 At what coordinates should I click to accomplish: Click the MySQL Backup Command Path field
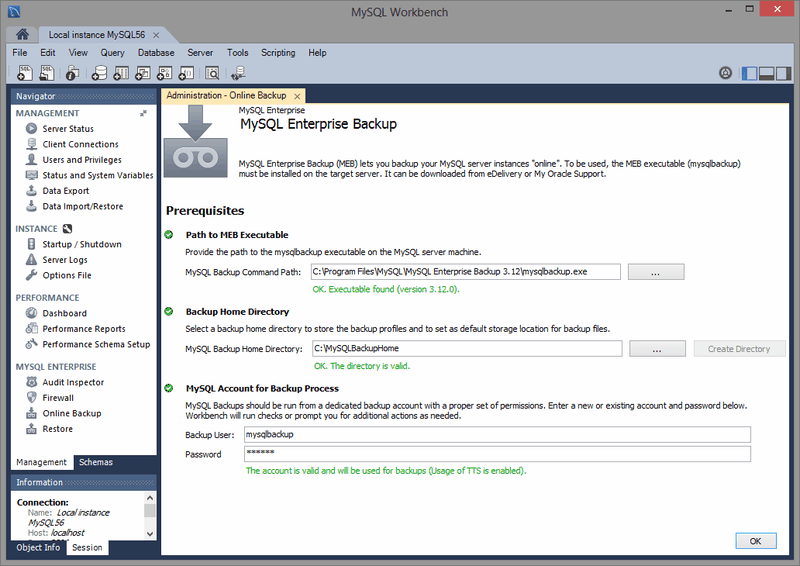point(466,272)
